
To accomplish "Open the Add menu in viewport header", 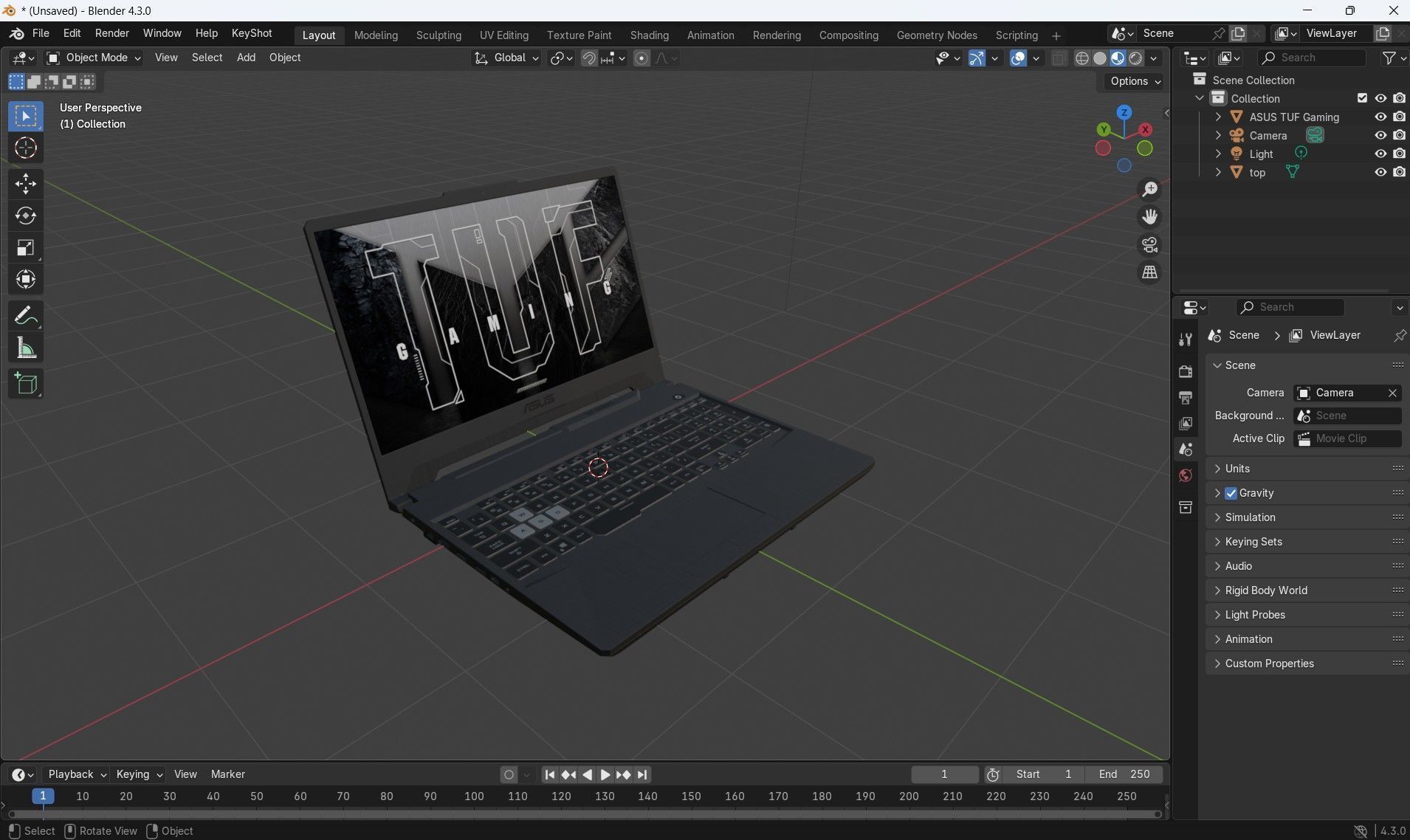I will (246, 58).
